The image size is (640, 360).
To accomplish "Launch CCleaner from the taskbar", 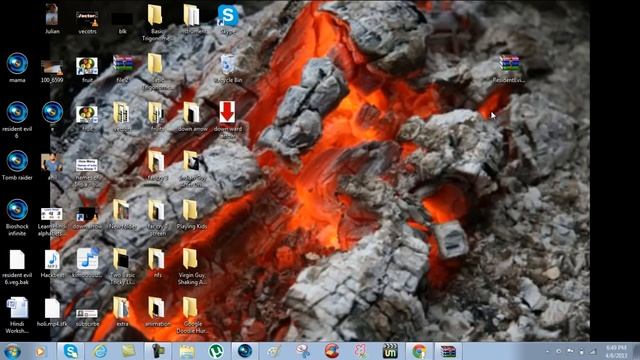I will click(332, 351).
